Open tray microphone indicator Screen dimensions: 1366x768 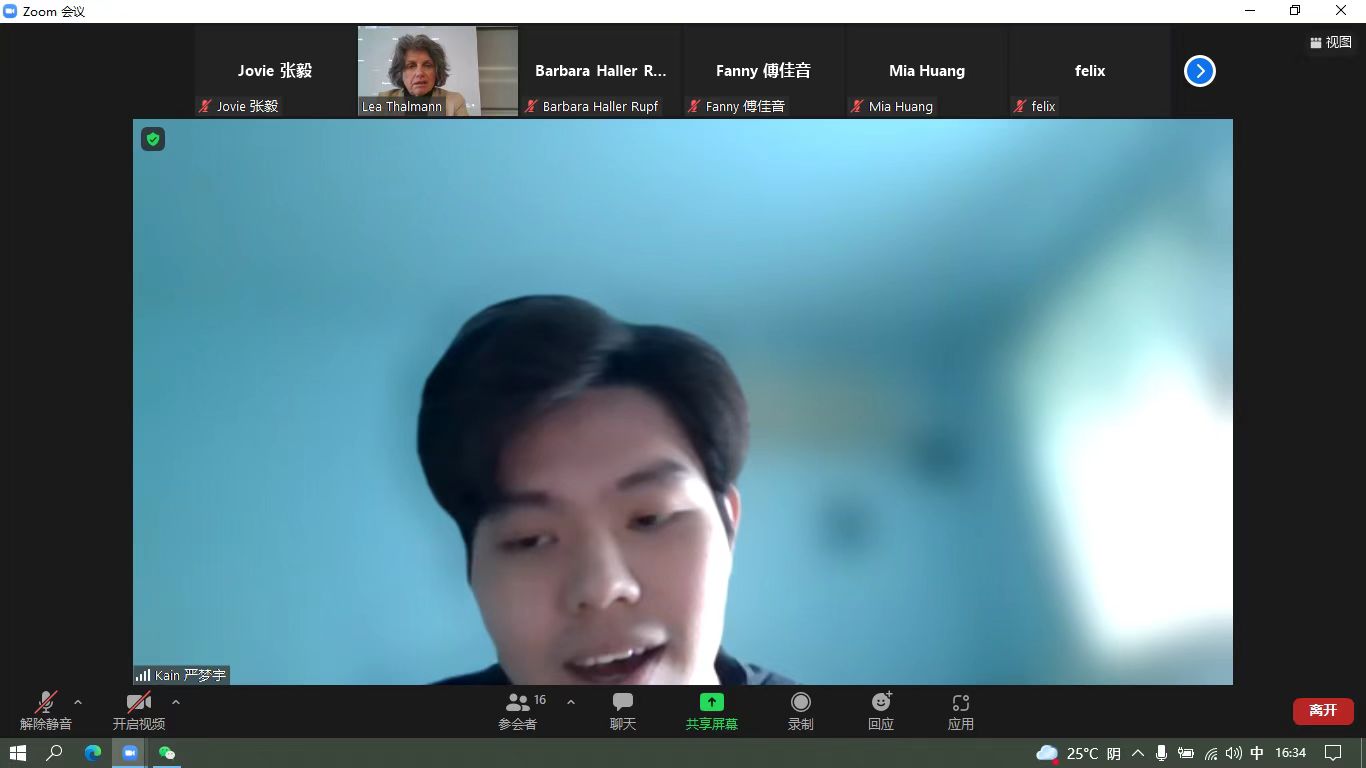tap(1161, 753)
